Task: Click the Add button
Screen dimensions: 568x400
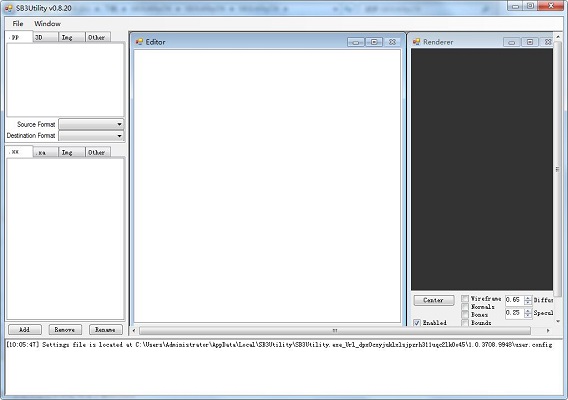Action: point(25,330)
